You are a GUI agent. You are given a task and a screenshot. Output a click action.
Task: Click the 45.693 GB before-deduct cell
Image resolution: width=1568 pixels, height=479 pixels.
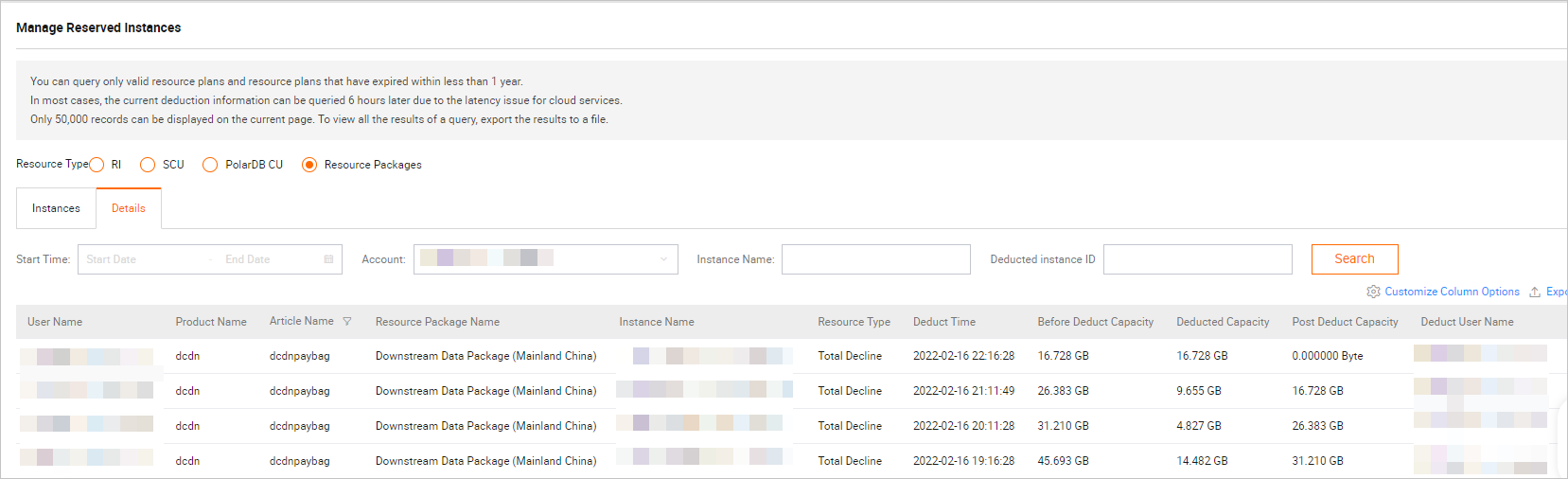click(x=1063, y=461)
